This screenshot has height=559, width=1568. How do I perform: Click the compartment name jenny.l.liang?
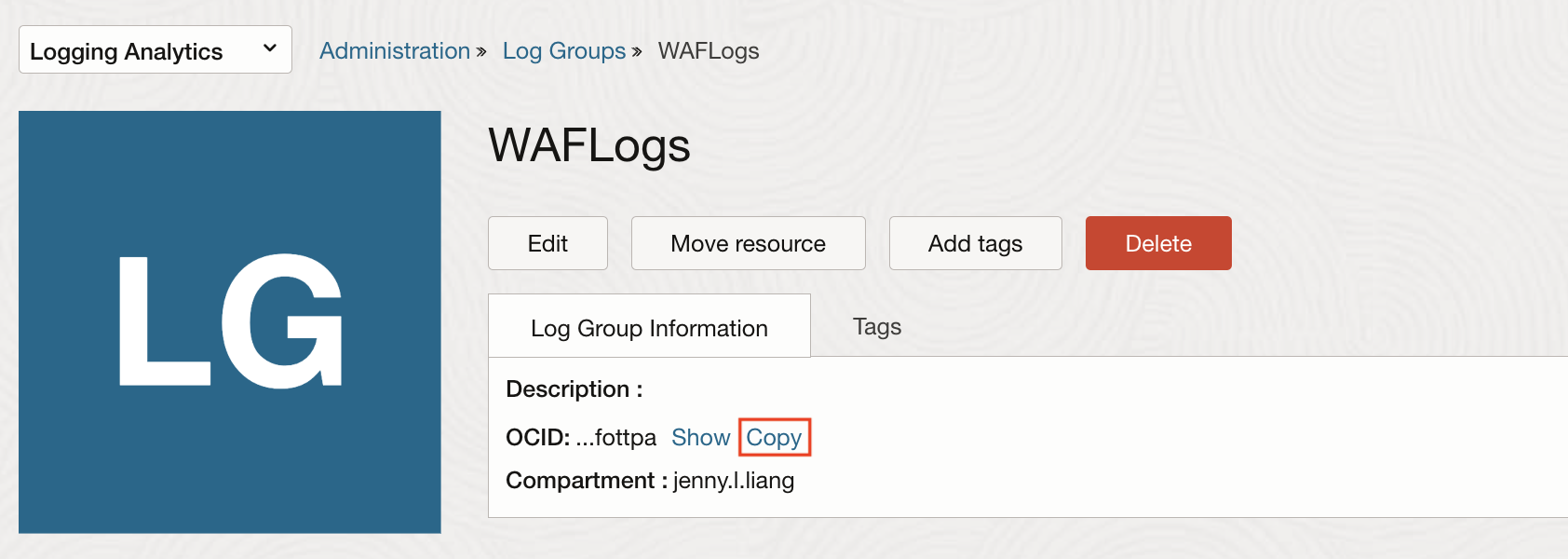[734, 481]
